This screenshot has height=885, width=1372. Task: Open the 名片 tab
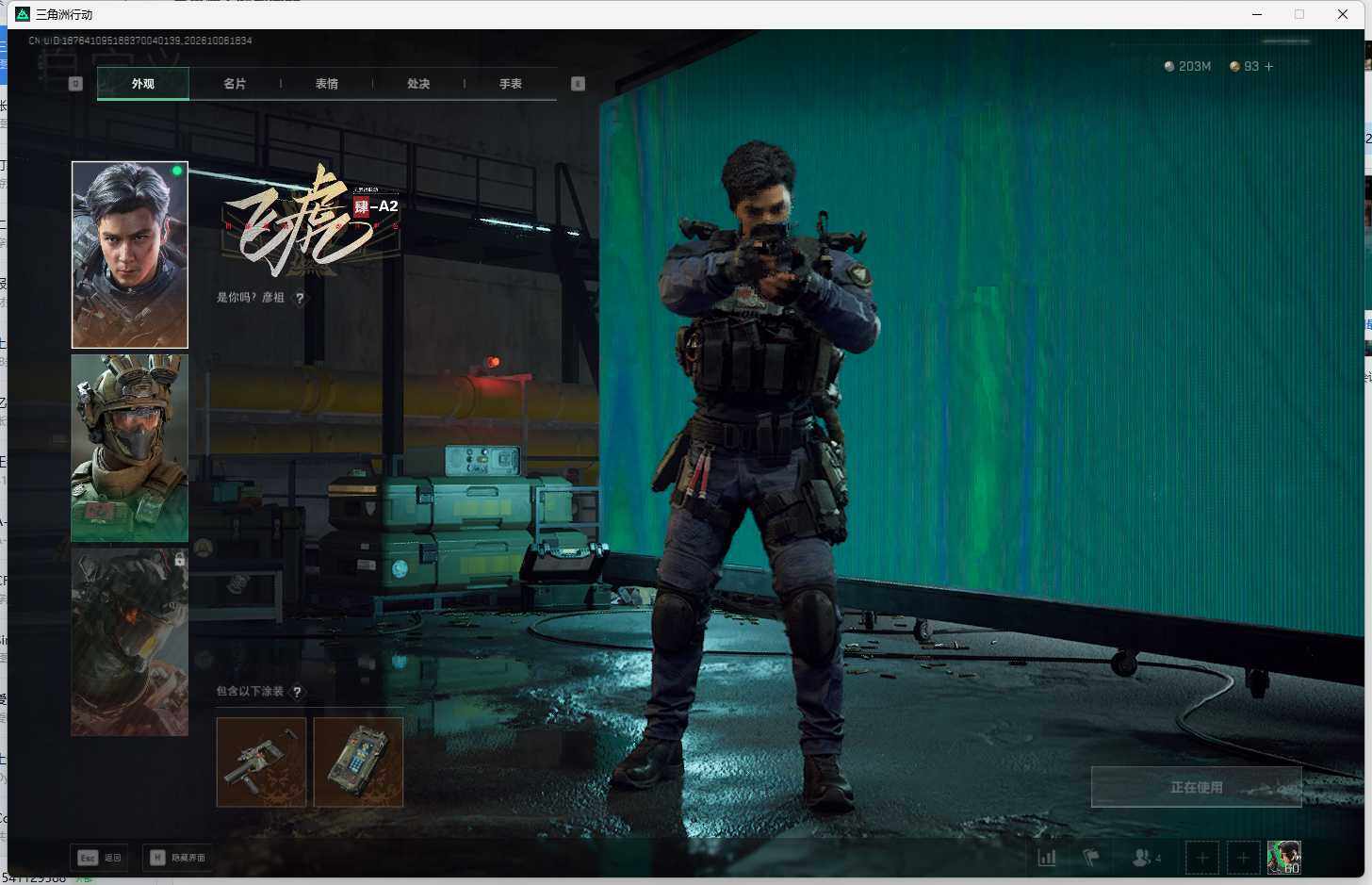pyautogui.click(x=235, y=84)
